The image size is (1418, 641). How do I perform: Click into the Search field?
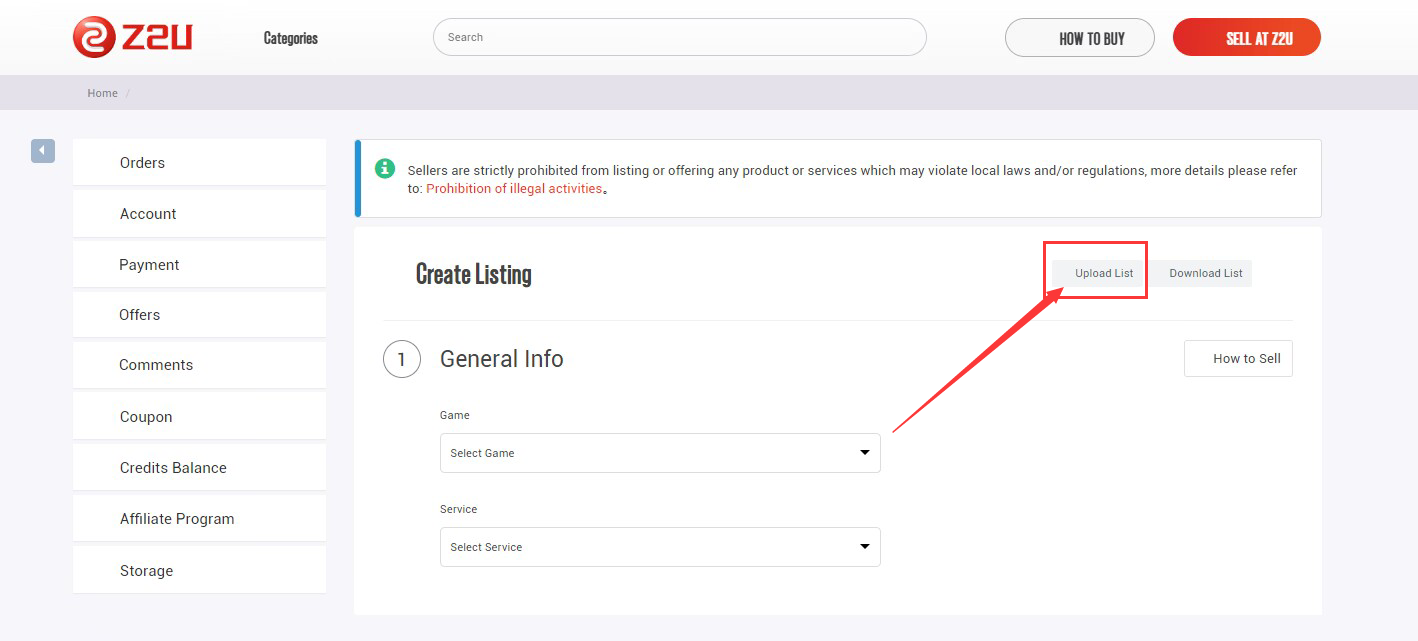click(x=680, y=37)
